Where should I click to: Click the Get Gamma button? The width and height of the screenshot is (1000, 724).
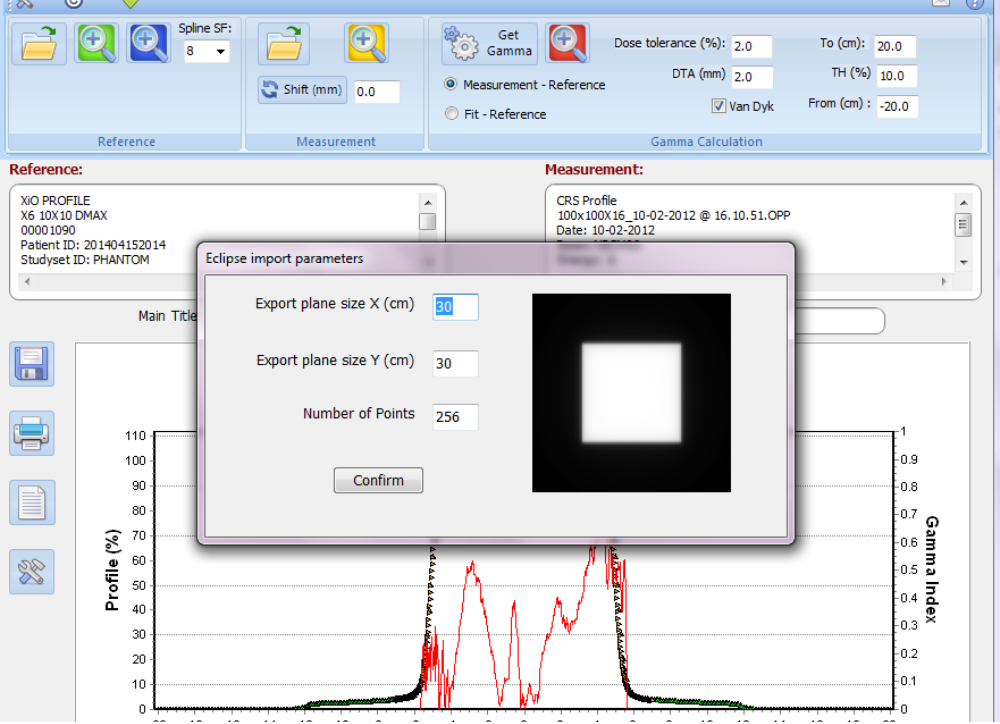pos(490,43)
